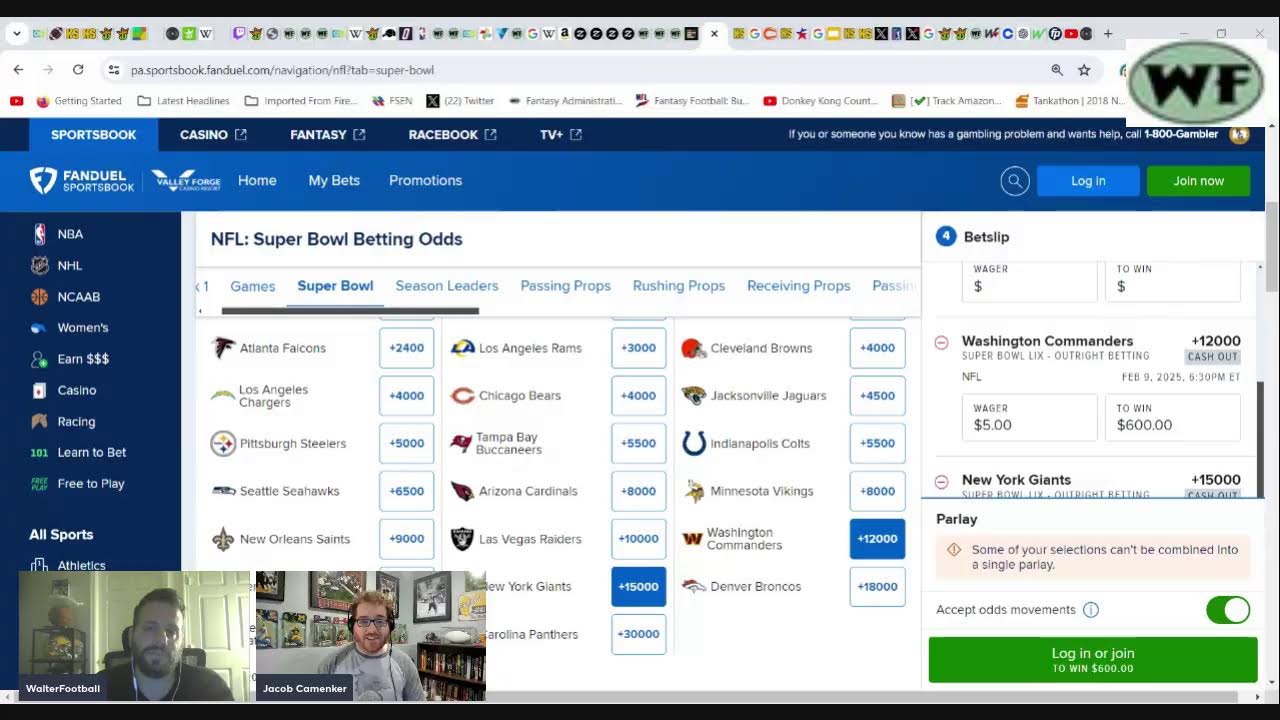Open the tab search dropdown arrow
Viewport: 1280px width, 720px height.
pos(17,33)
